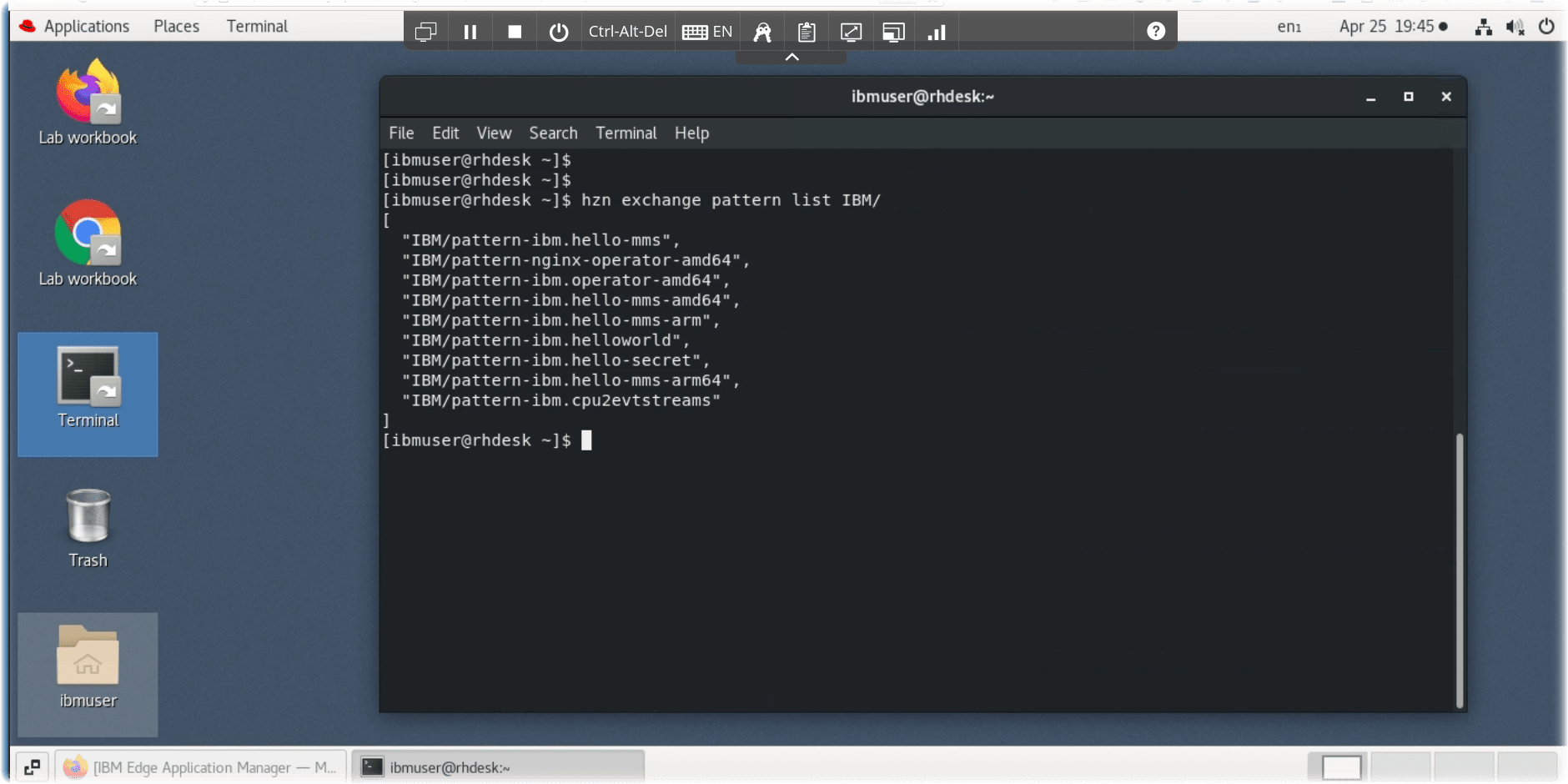Click the power icon in remote toolbar
1568x784 pixels.
click(559, 32)
